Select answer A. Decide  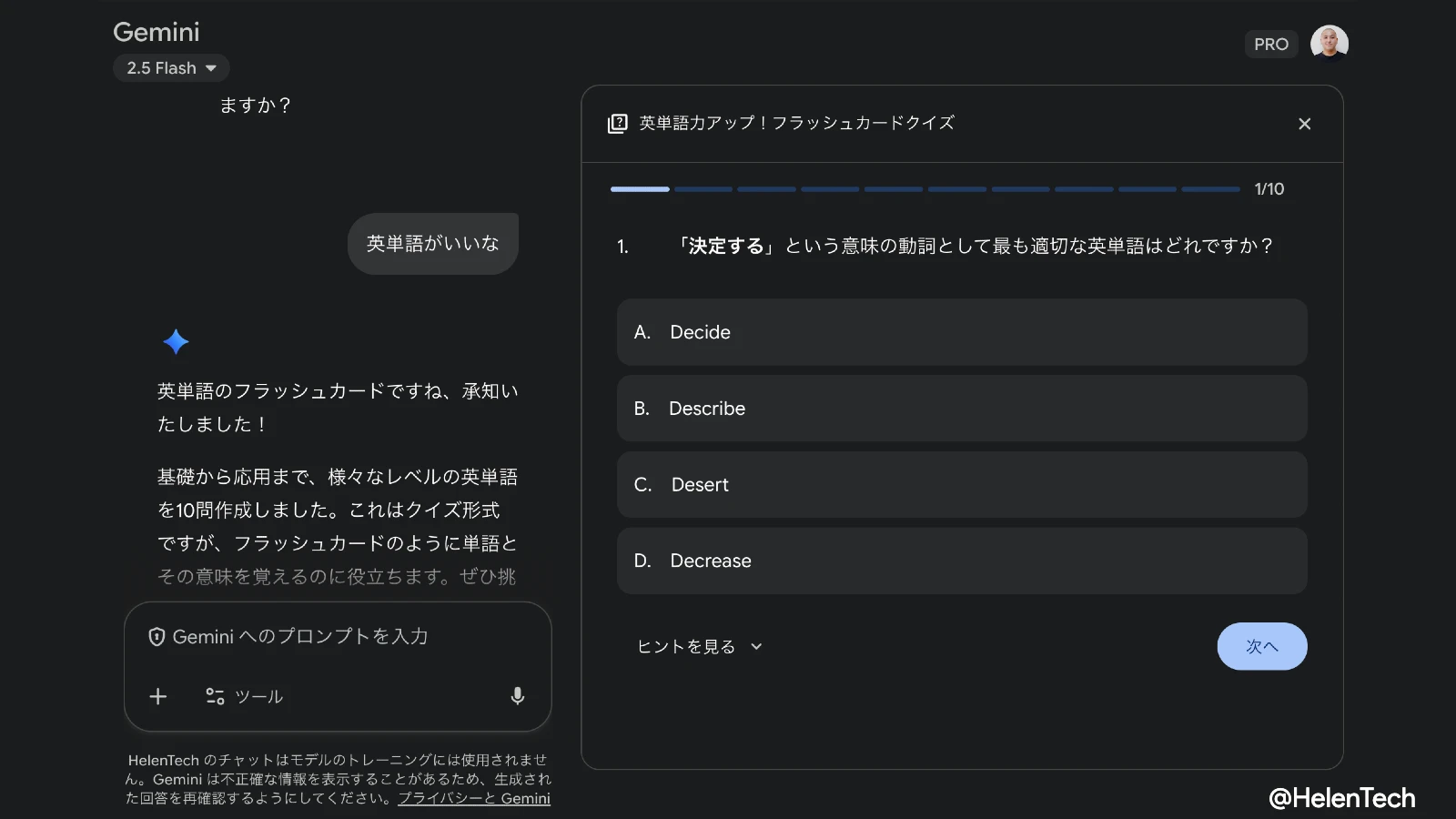click(961, 332)
